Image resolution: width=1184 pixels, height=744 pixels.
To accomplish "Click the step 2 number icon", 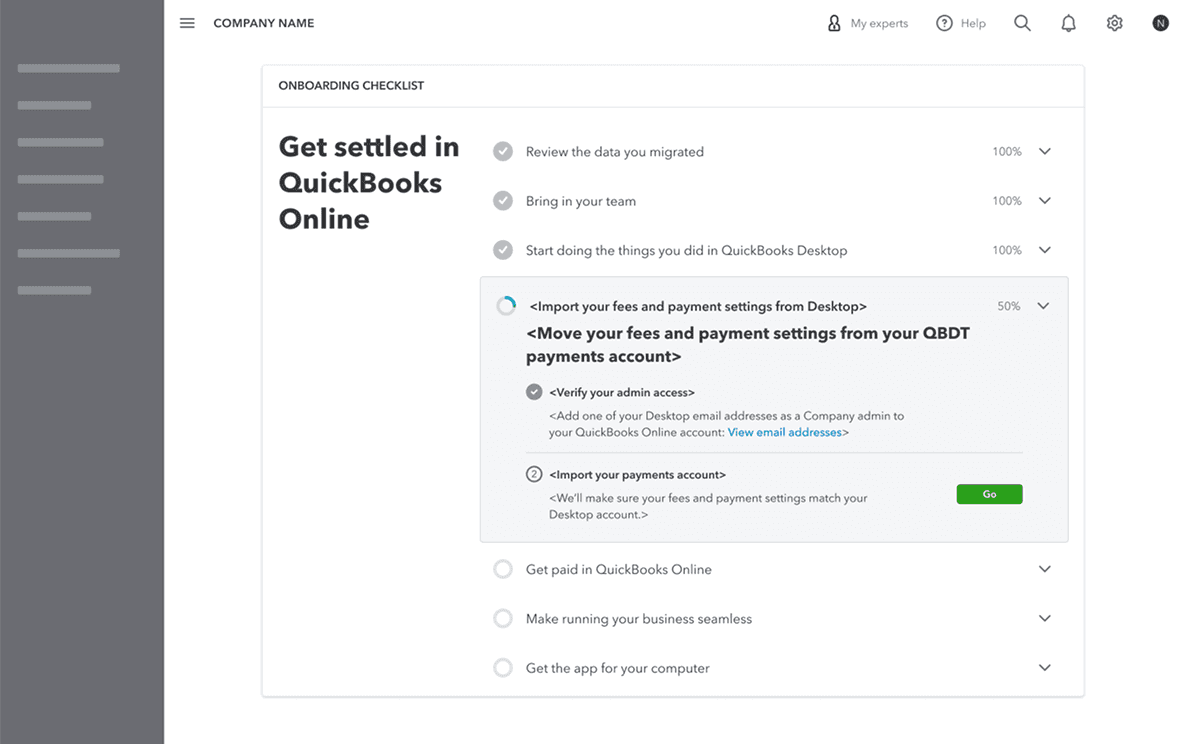I will (x=534, y=474).
